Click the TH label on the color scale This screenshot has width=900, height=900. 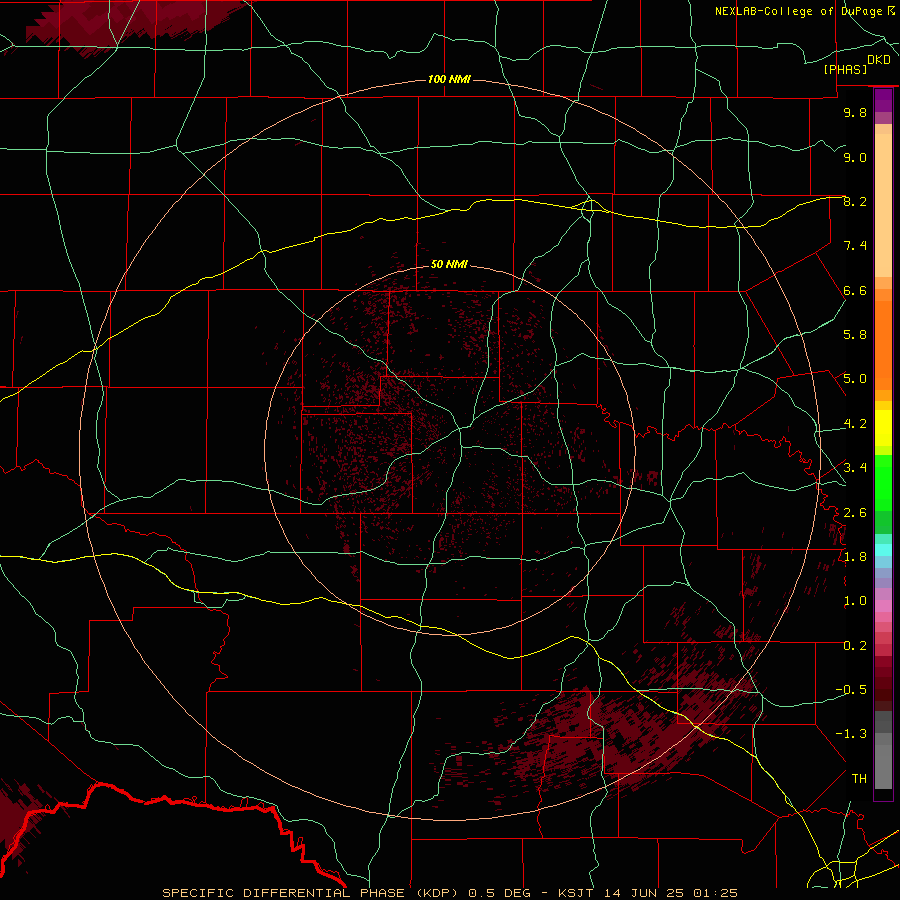click(859, 779)
